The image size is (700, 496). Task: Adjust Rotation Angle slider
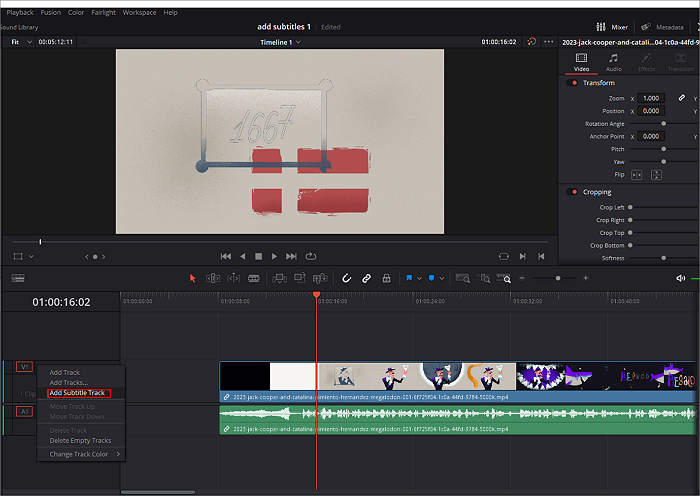[664, 124]
